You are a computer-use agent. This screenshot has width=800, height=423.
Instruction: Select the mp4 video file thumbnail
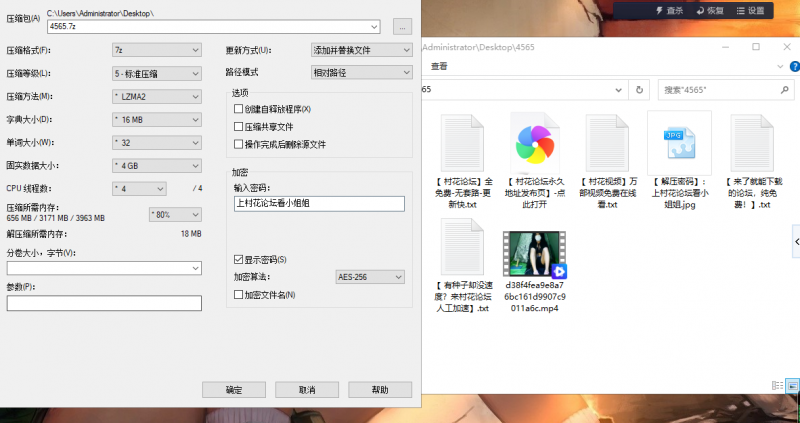539,254
